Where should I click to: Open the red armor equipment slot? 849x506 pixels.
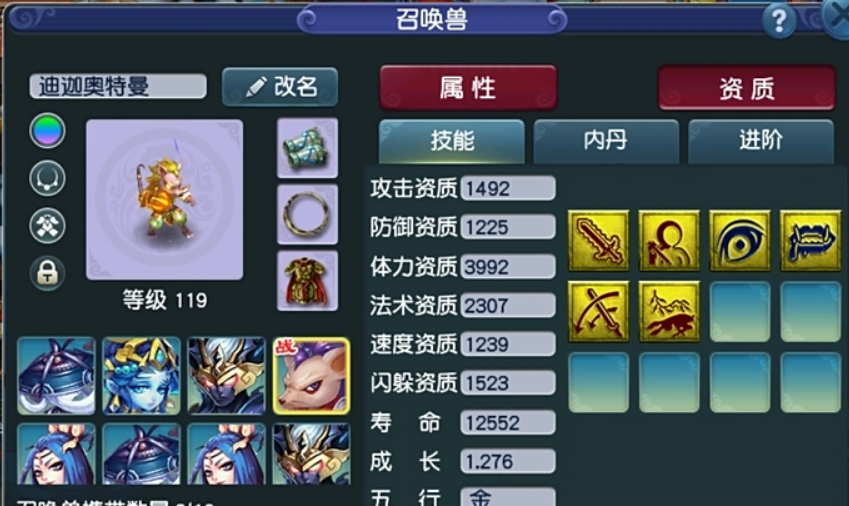click(x=308, y=281)
